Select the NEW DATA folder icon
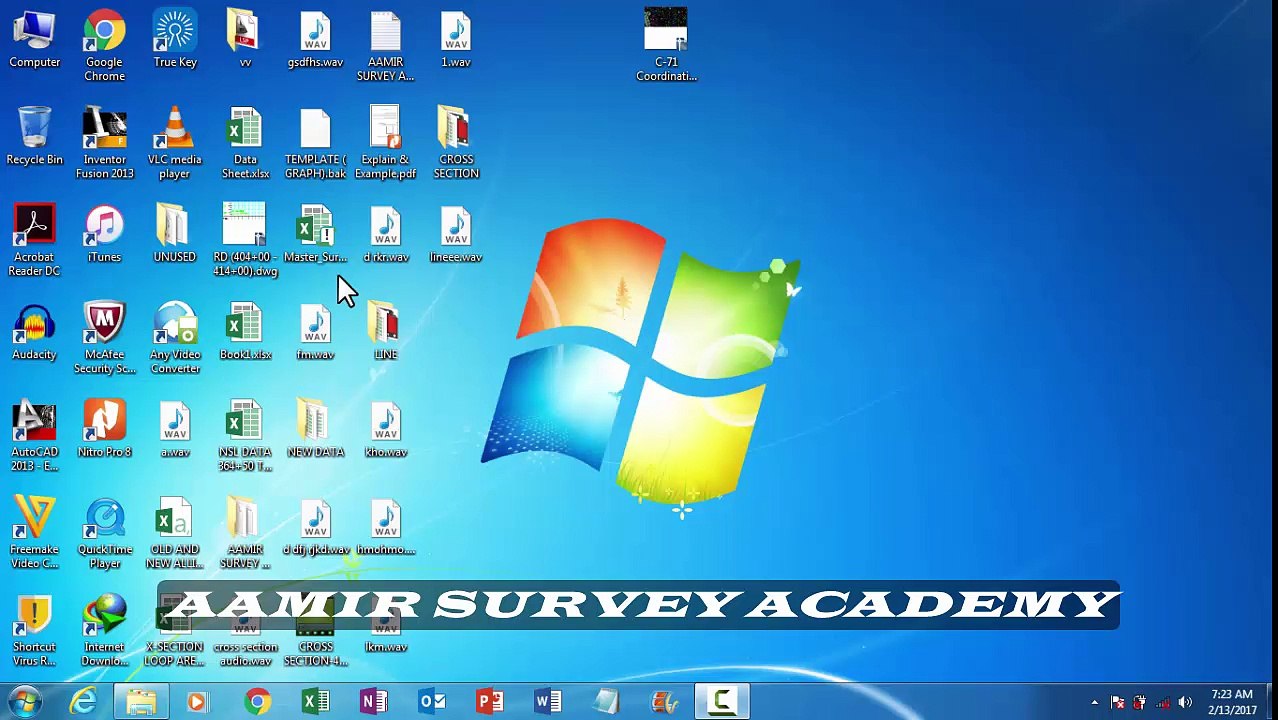 coord(315,430)
